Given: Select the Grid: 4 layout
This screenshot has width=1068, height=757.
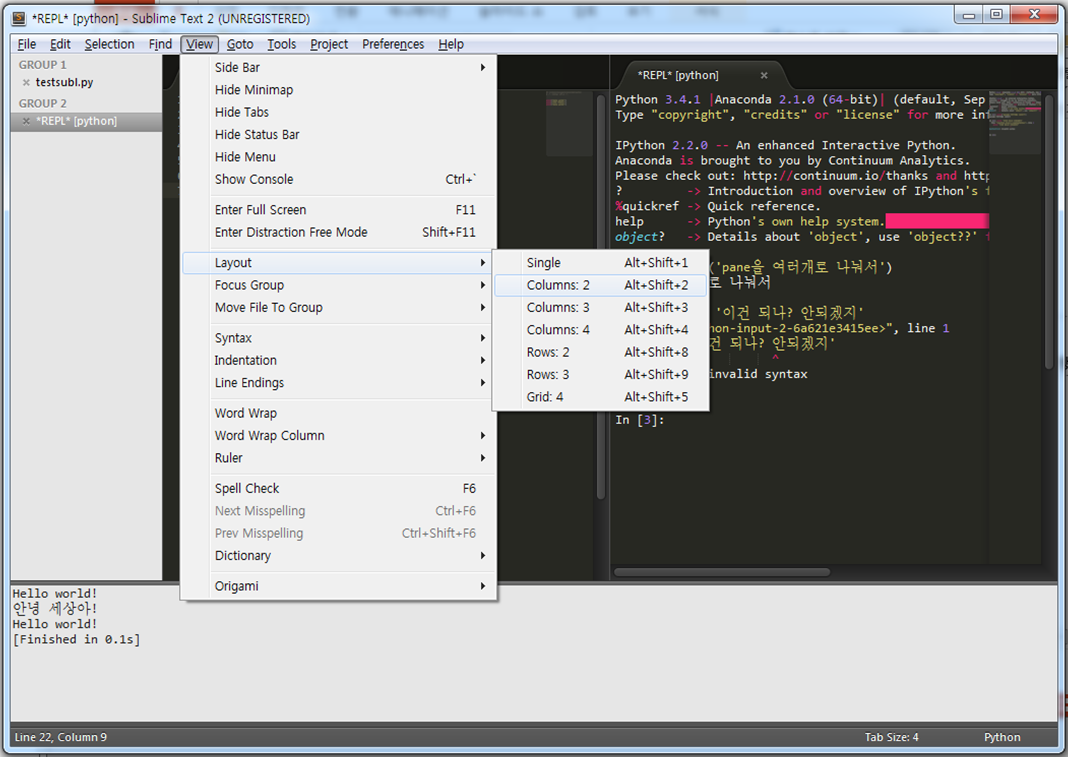Looking at the screenshot, I should tap(600, 397).
